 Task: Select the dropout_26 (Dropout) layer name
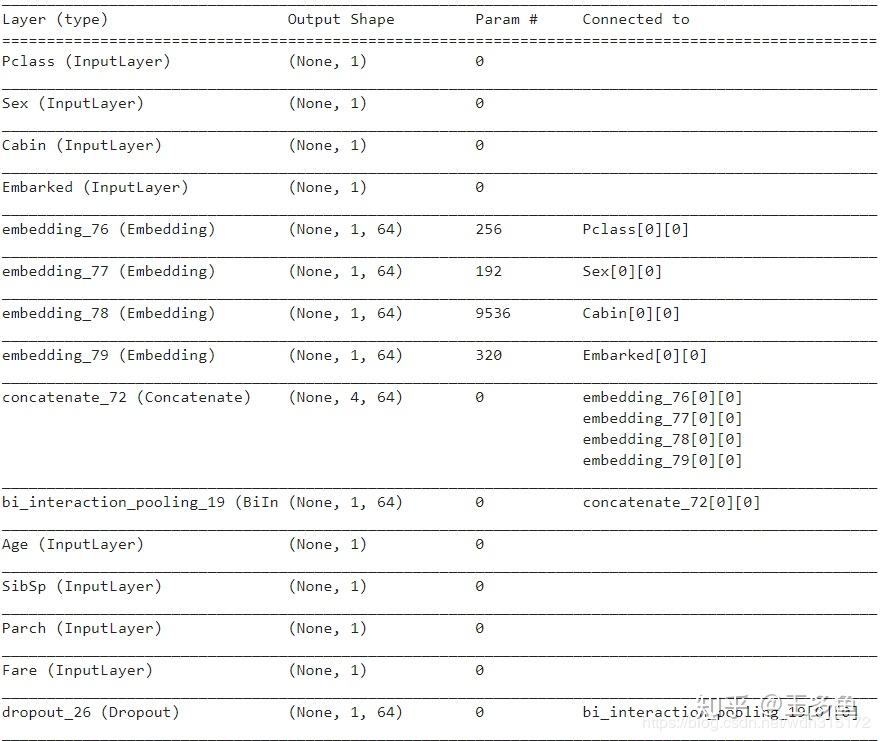(91, 712)
